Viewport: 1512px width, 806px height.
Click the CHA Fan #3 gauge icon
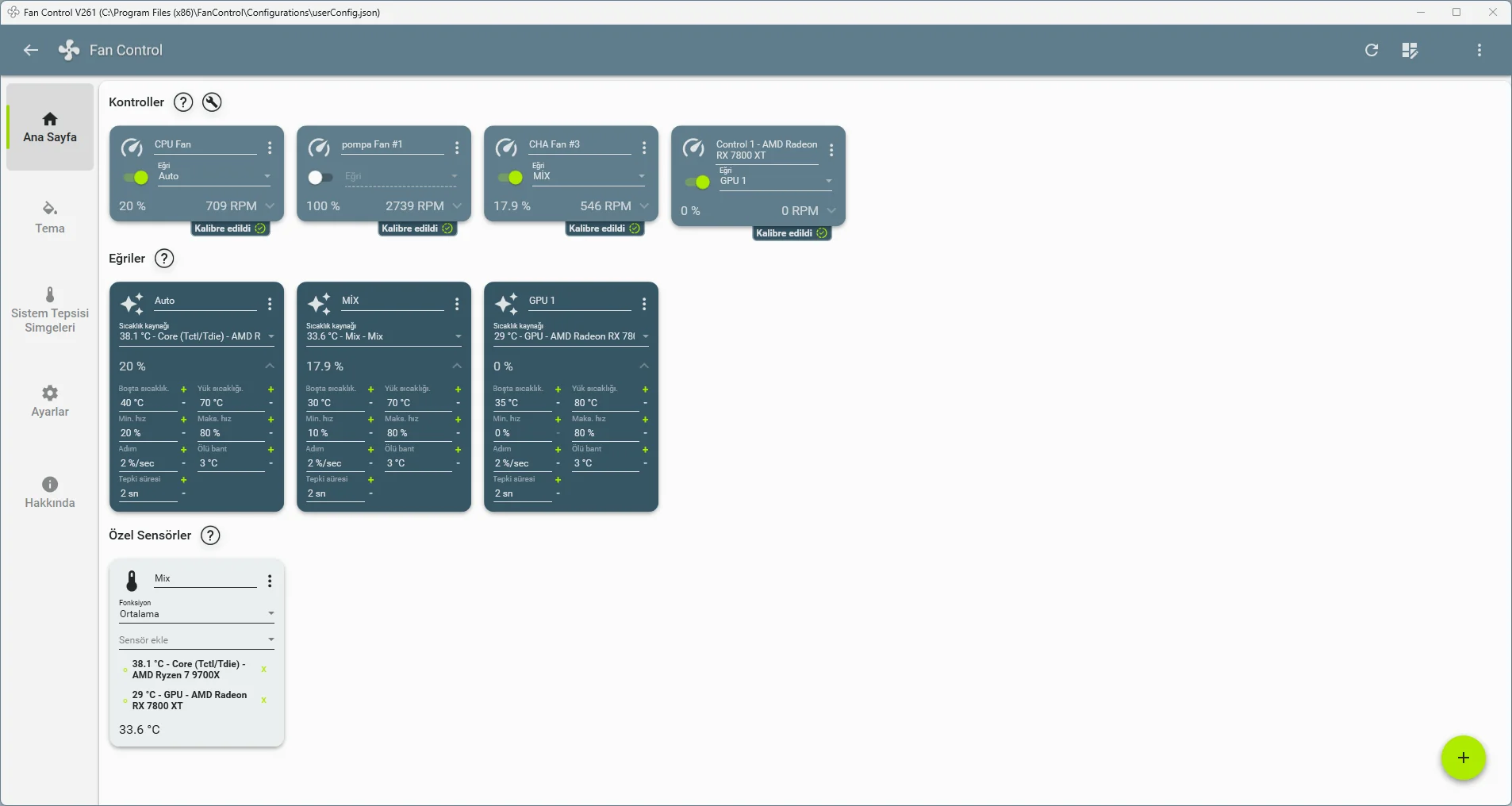click(x=506, y=148)
